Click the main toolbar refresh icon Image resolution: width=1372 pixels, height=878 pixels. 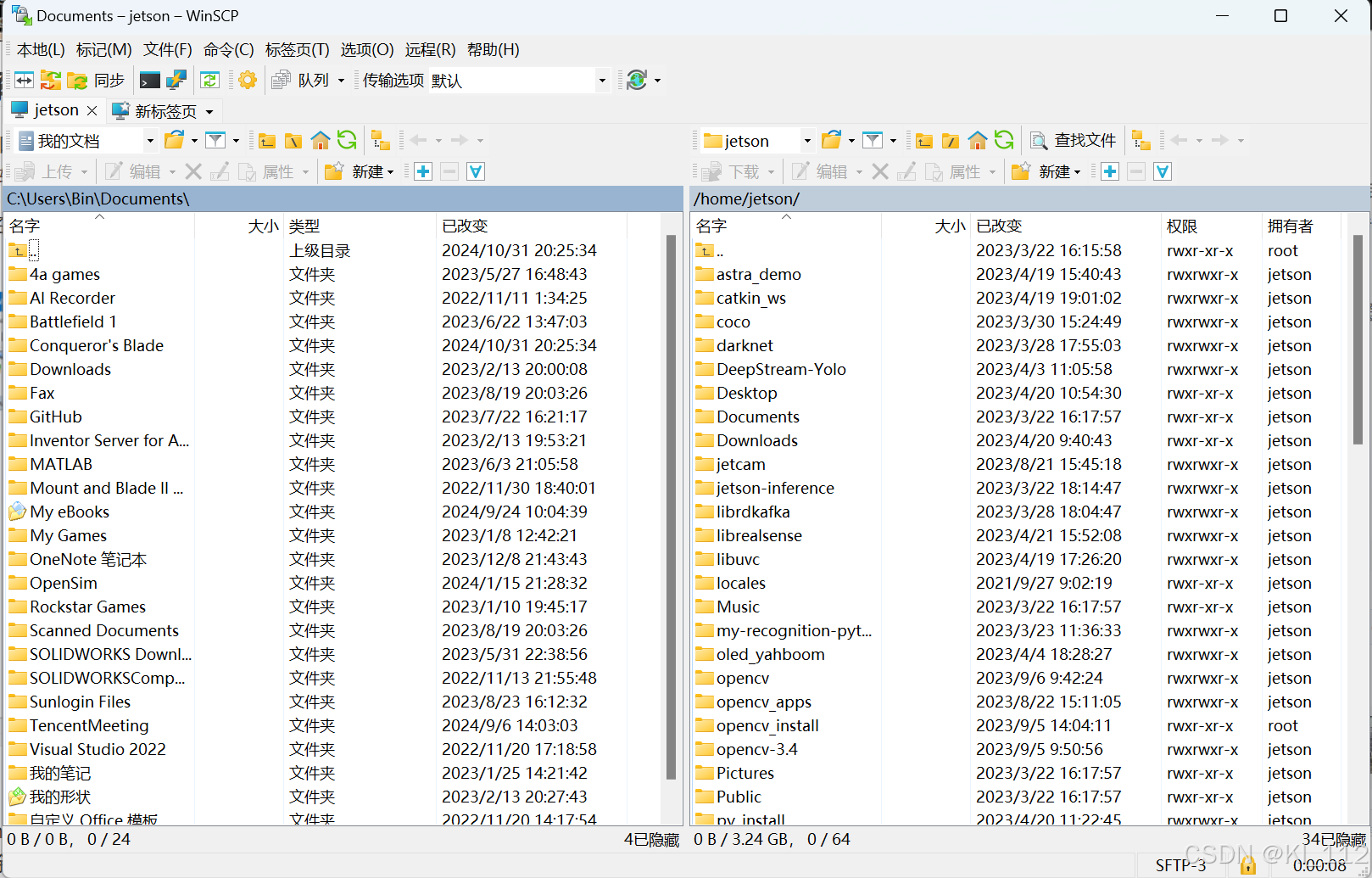pos(210,81)
